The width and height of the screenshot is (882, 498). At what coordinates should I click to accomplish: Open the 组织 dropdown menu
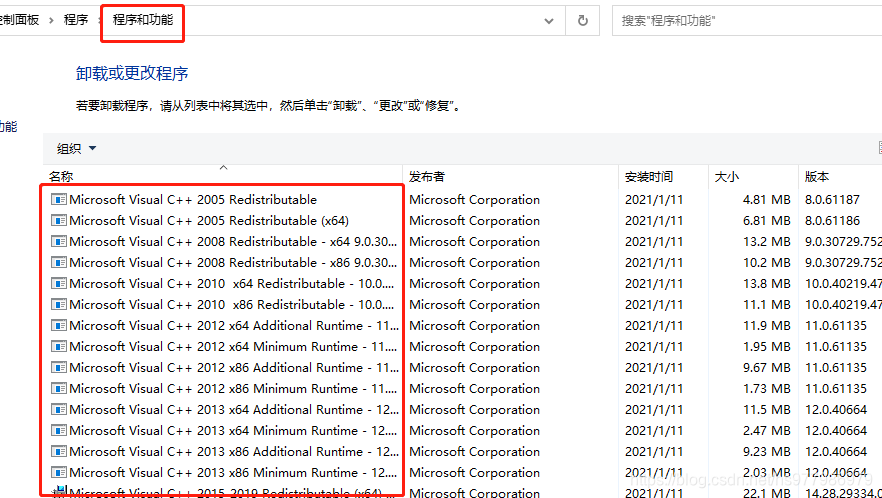tap(76, 149)
